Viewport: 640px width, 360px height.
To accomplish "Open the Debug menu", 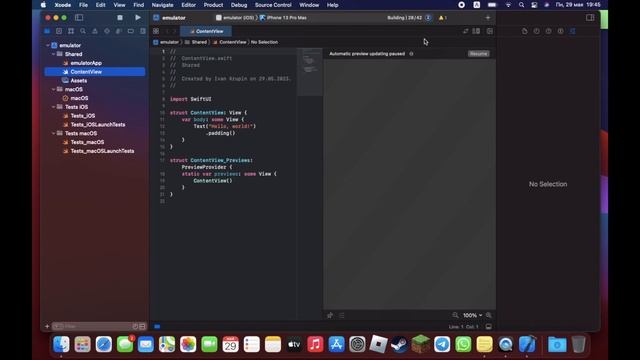I will pyautogui.click(x=239, y=5).
